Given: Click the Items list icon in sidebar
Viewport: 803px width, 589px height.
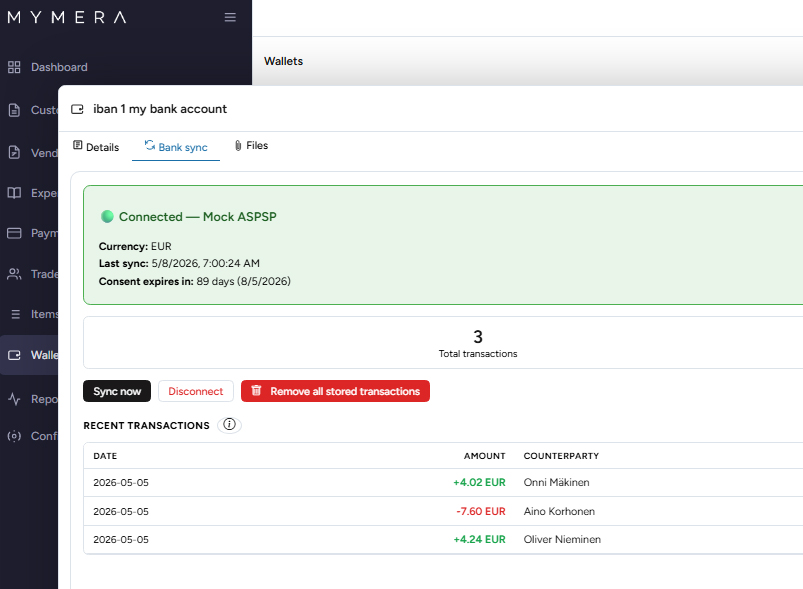Looking at the screenshot, I should [15, 314].
